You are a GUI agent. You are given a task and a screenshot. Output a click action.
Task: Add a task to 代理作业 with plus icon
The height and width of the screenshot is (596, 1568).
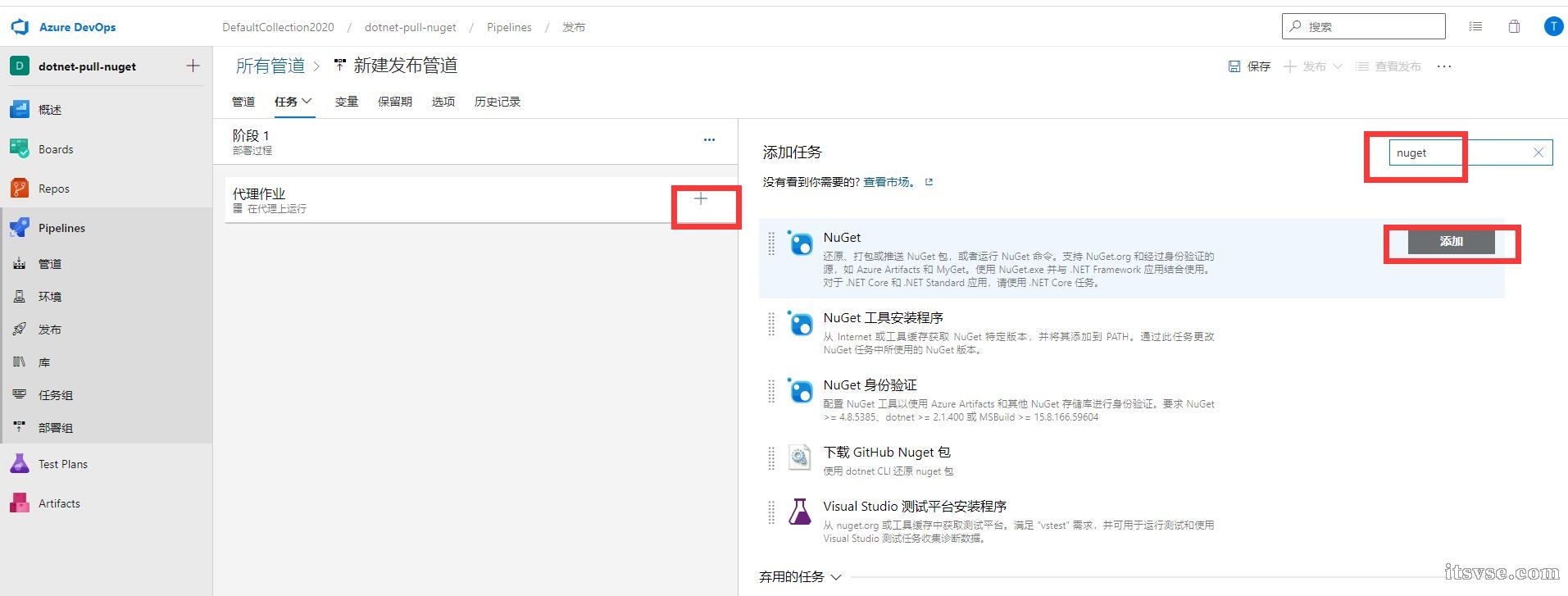point(701,198)
